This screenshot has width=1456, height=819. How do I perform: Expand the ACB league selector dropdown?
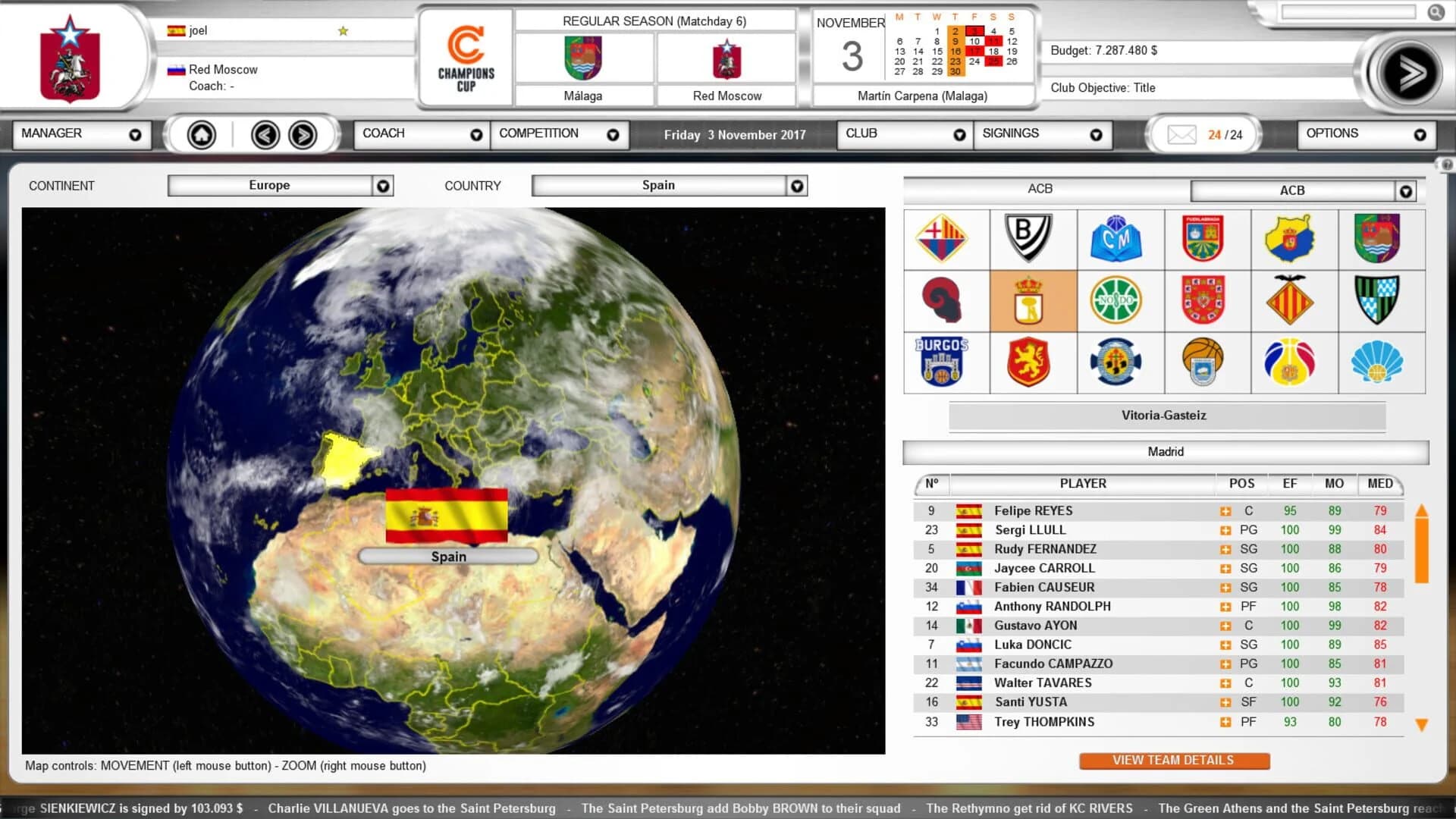coord(1407,190)
